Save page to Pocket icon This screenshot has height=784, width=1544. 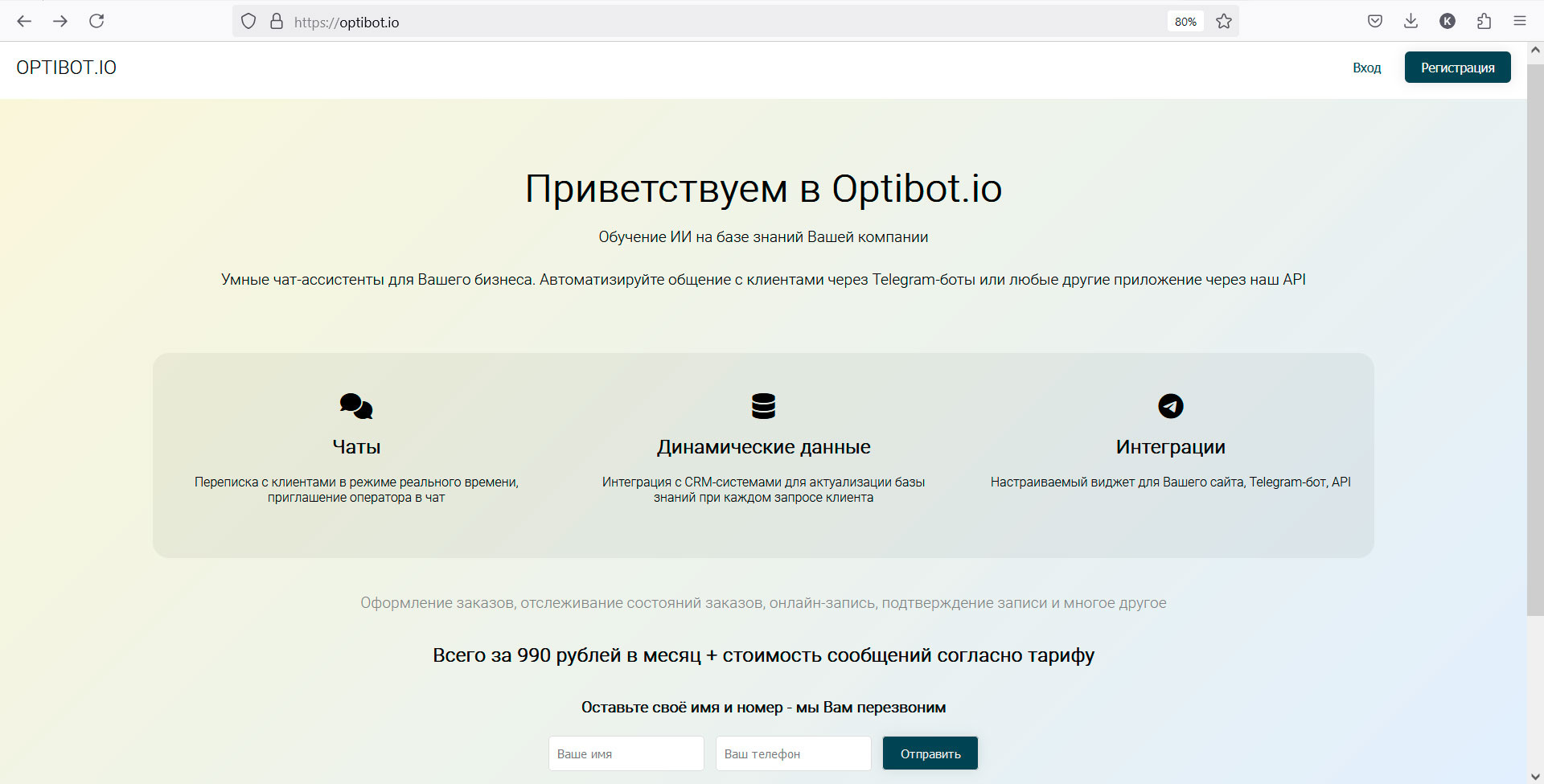point(1375,22)
